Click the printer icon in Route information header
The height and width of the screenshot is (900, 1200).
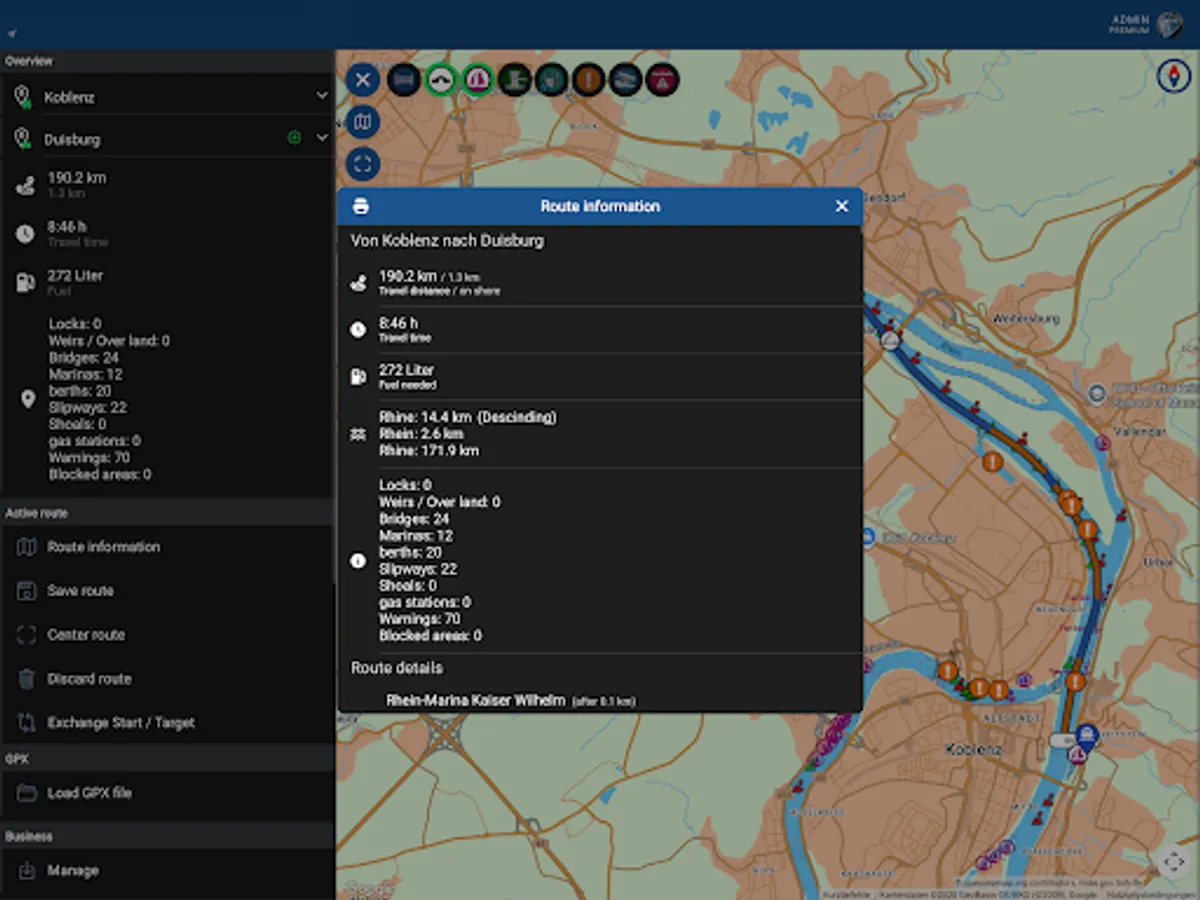tap(359, 206)
